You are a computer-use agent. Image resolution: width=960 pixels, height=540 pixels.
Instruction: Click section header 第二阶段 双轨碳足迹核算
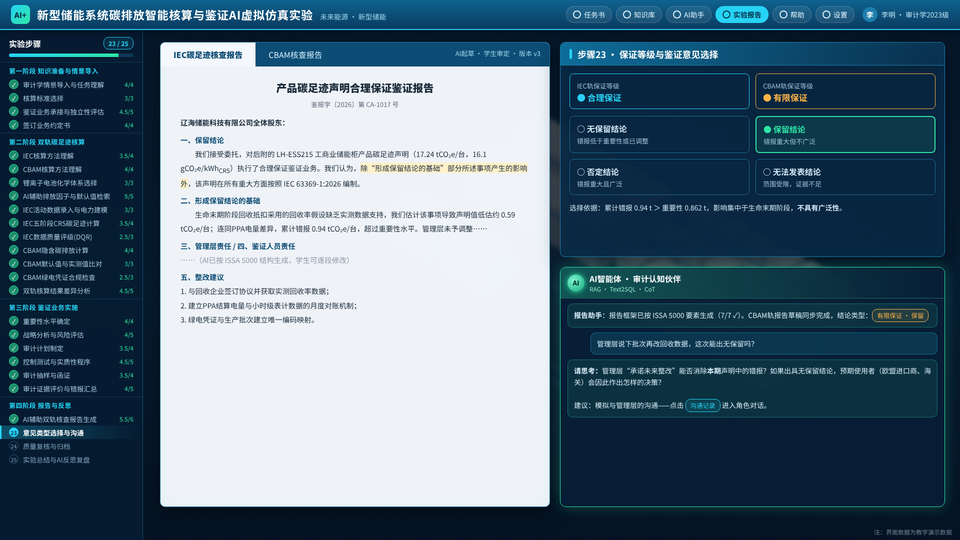[x=47, y=142]
